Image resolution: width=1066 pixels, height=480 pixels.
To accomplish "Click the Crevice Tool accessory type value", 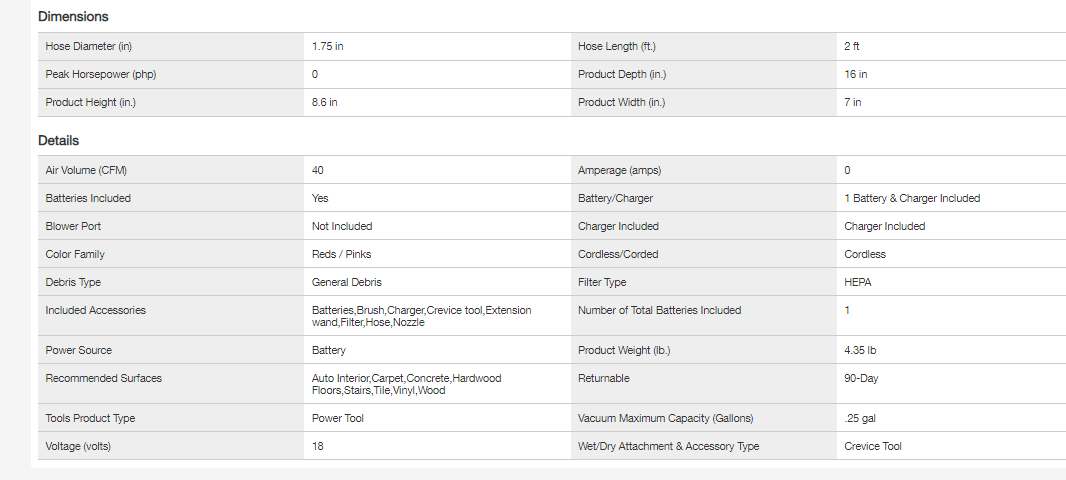I will pos(873,446).
